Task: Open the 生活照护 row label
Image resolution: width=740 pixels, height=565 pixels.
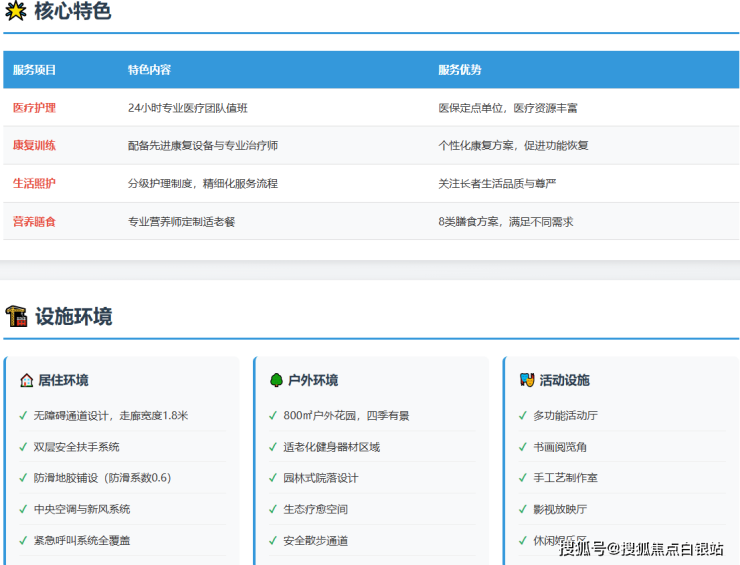Action: (x=34, y=184)
